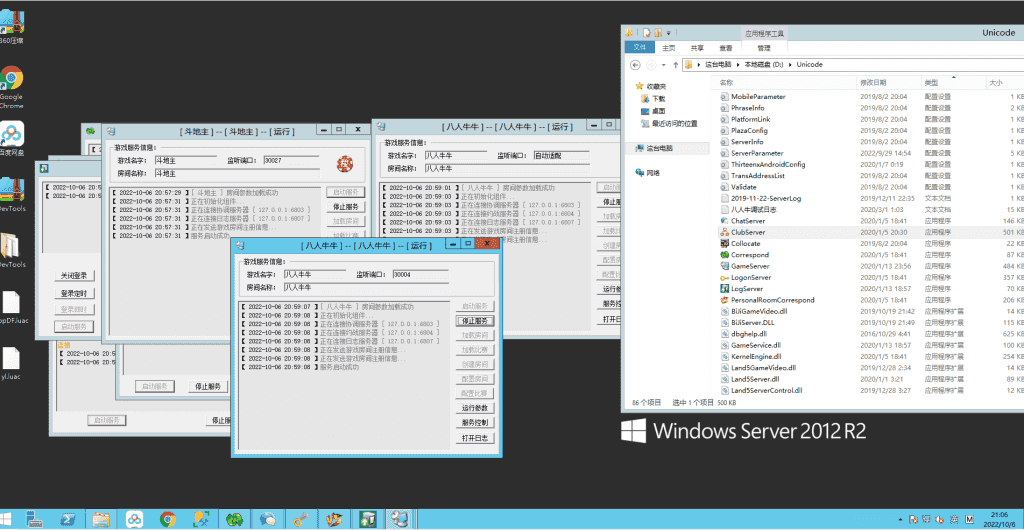Switch to the 查看 ribbon tab

pyautogui.click(x=726, y=48)
